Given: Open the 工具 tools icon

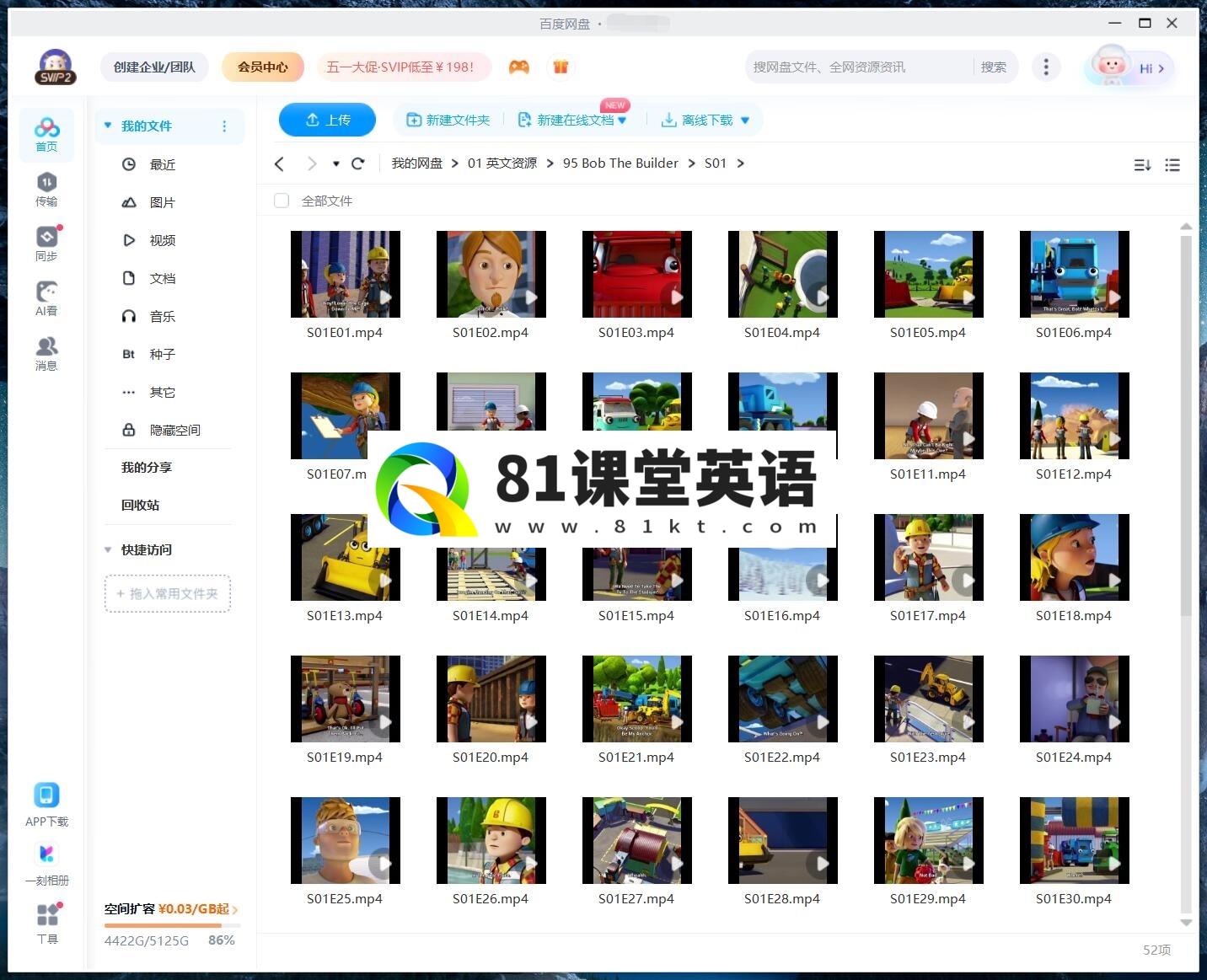Looking at the screenshot, I should [47, 914].
